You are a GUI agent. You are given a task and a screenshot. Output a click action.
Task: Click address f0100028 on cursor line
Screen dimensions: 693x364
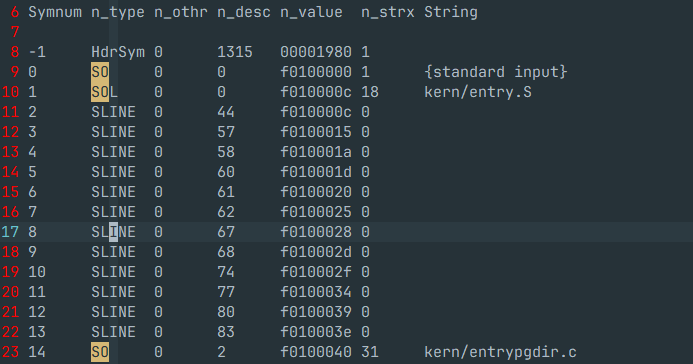(316, 232)
